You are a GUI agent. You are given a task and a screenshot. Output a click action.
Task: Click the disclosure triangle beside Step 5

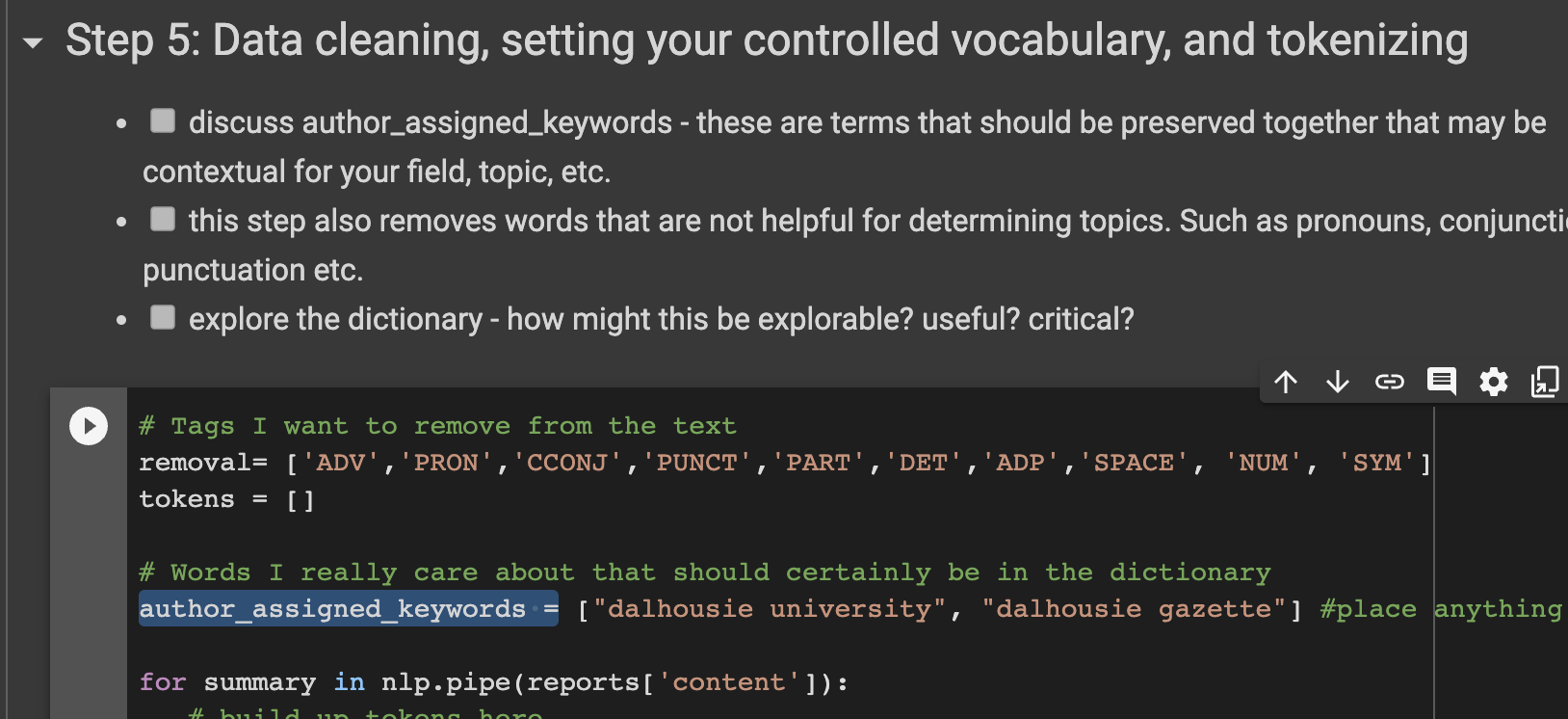[32, 41]
